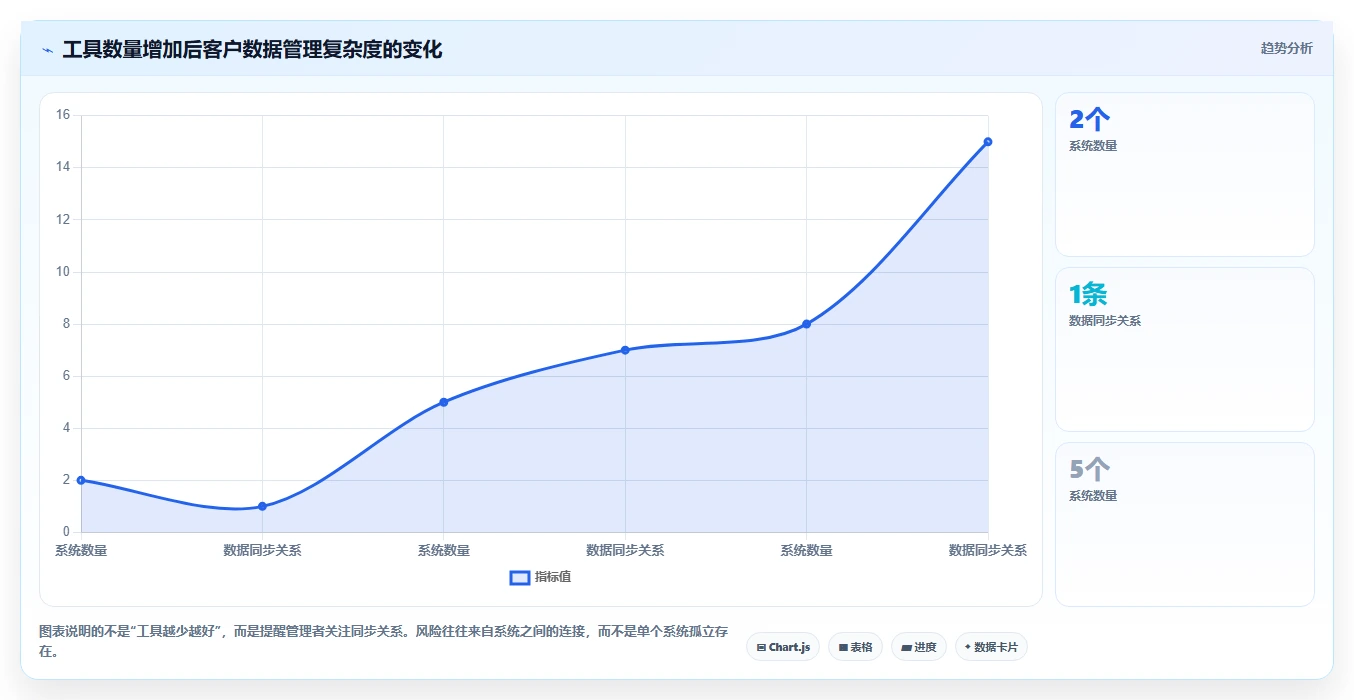Click the chart data point at value 1
The width and height of the screenshot is (1354, 700).
[x=262, y=506]
